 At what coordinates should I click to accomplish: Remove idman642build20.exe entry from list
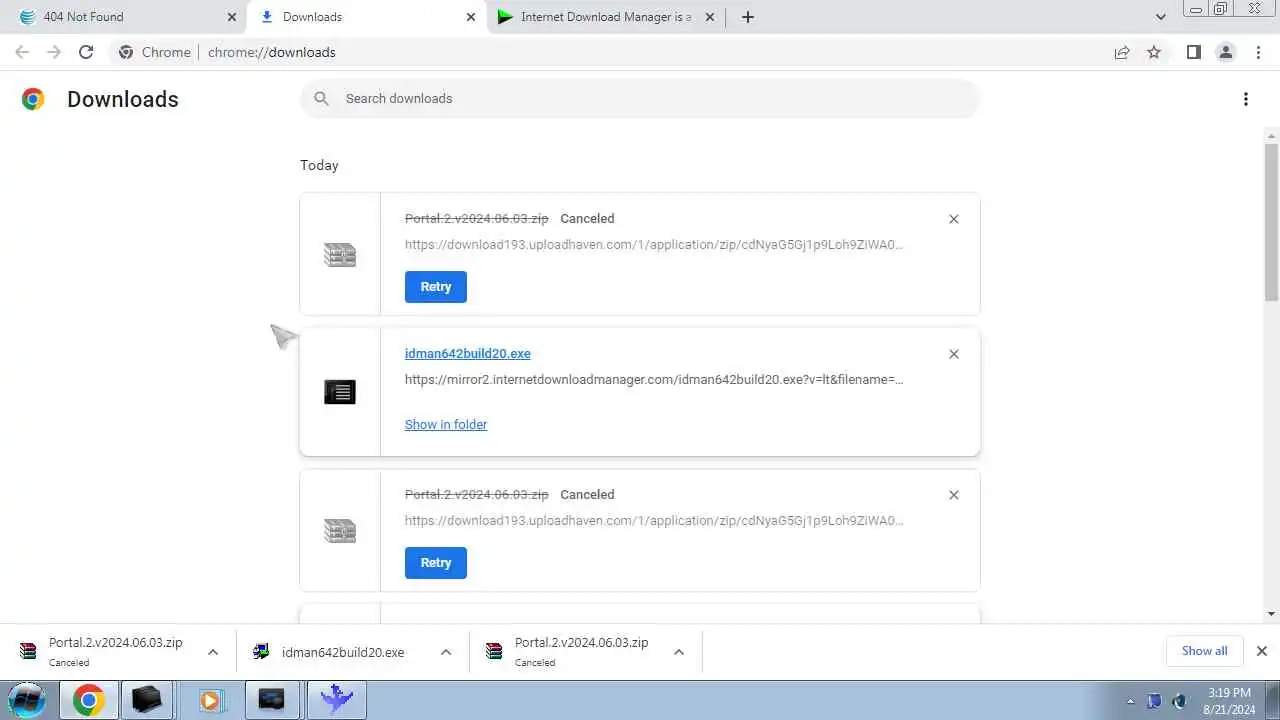(954, 354)
